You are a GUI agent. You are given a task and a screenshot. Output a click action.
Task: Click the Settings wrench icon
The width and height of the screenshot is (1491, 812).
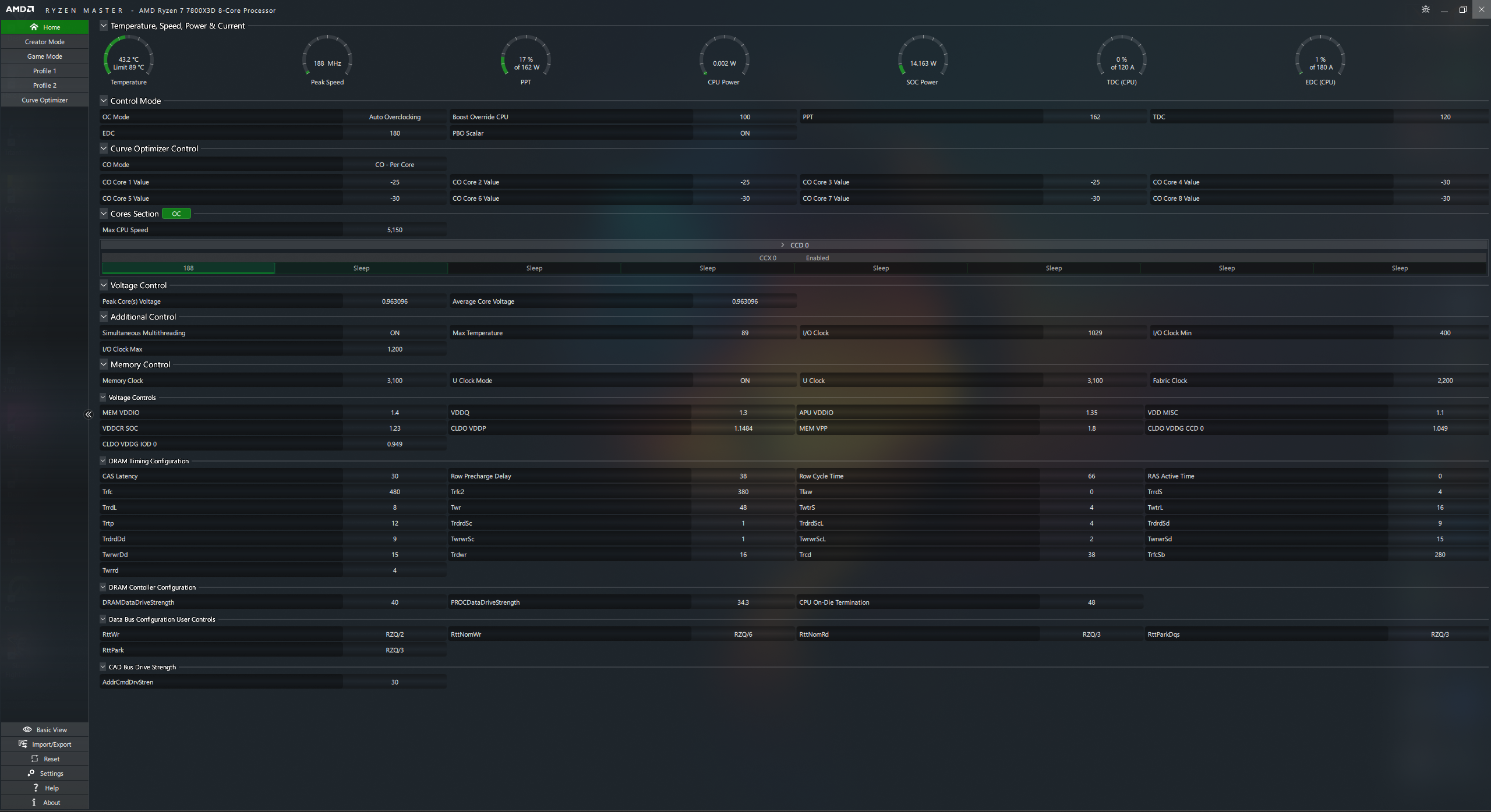tap(31, 773)
